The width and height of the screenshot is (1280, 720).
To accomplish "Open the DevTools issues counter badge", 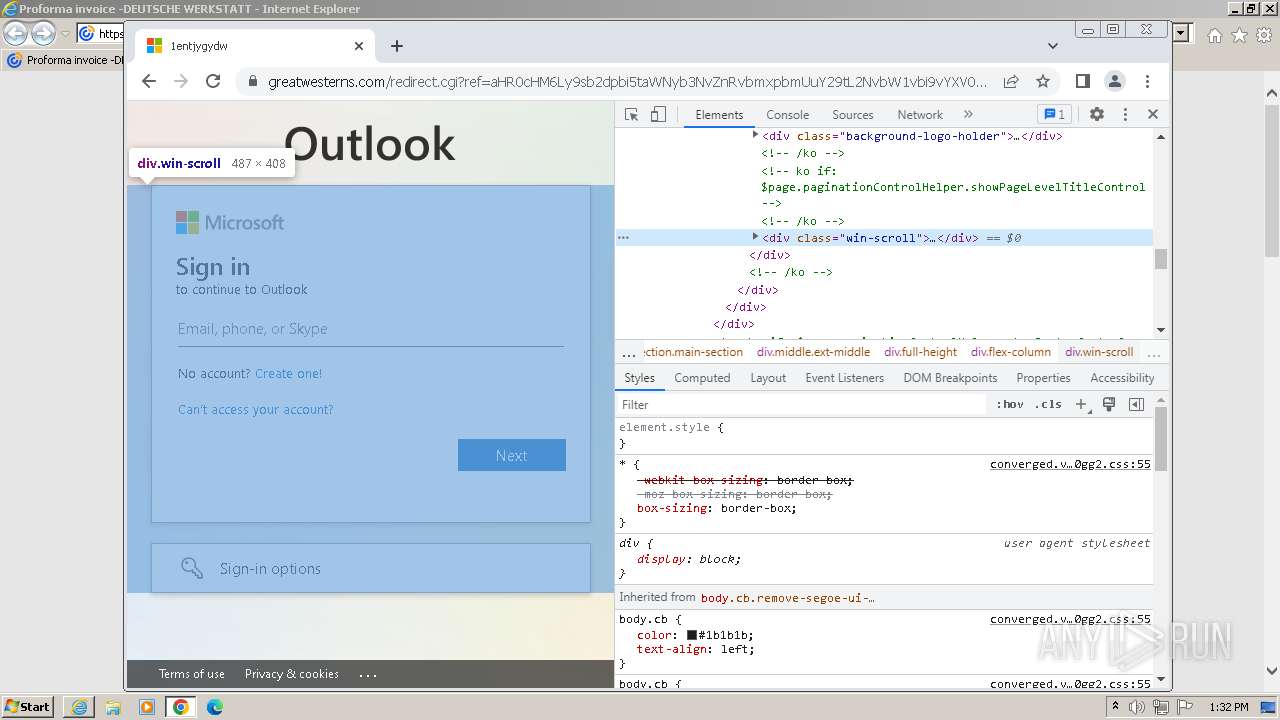I will click(x=1053, y=114).
